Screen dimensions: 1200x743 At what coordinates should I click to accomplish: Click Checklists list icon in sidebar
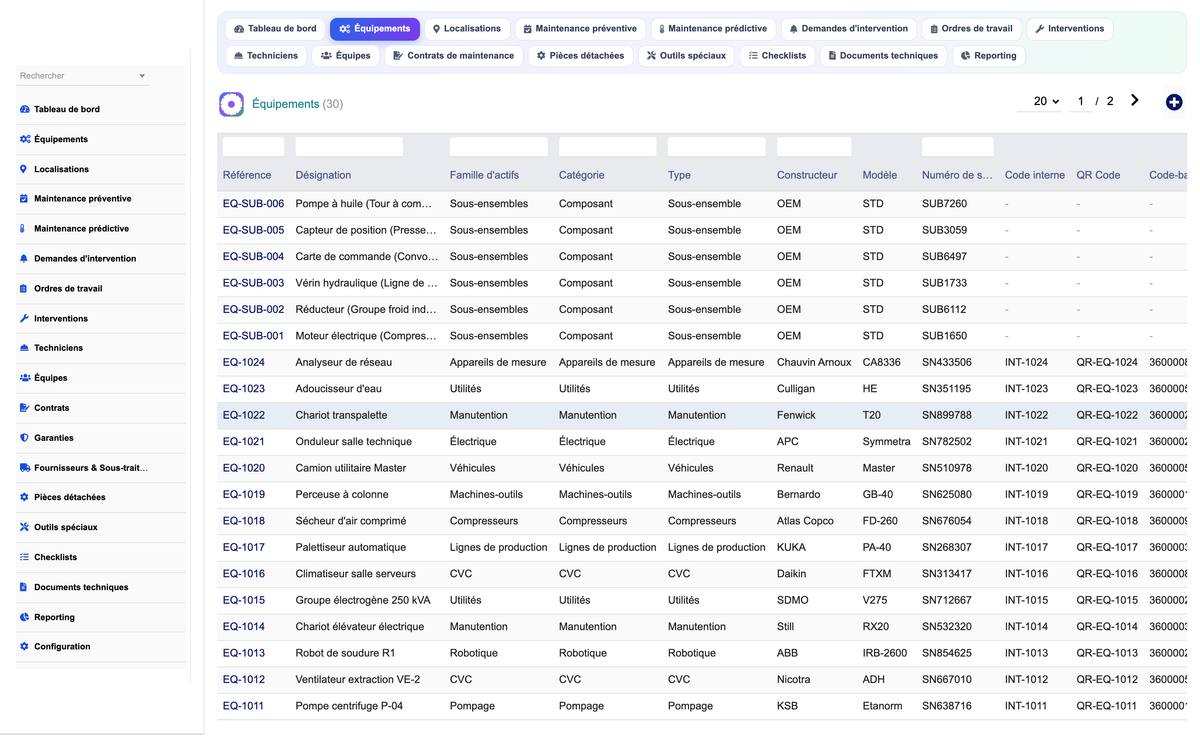click(24, 557)
